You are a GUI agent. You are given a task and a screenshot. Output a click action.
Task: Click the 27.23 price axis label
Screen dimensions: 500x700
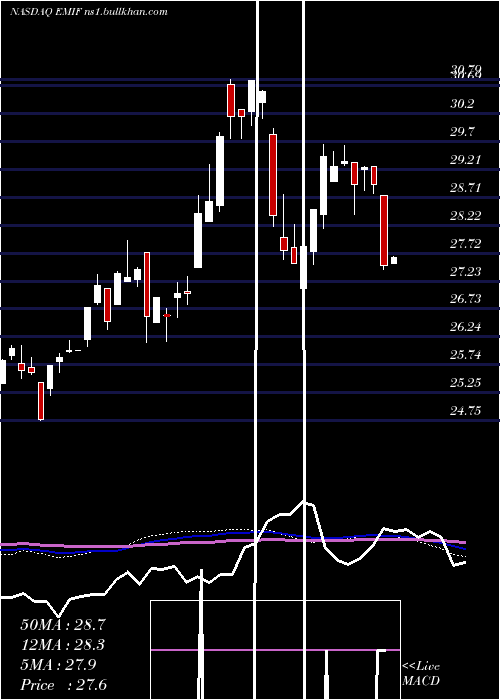466,271
